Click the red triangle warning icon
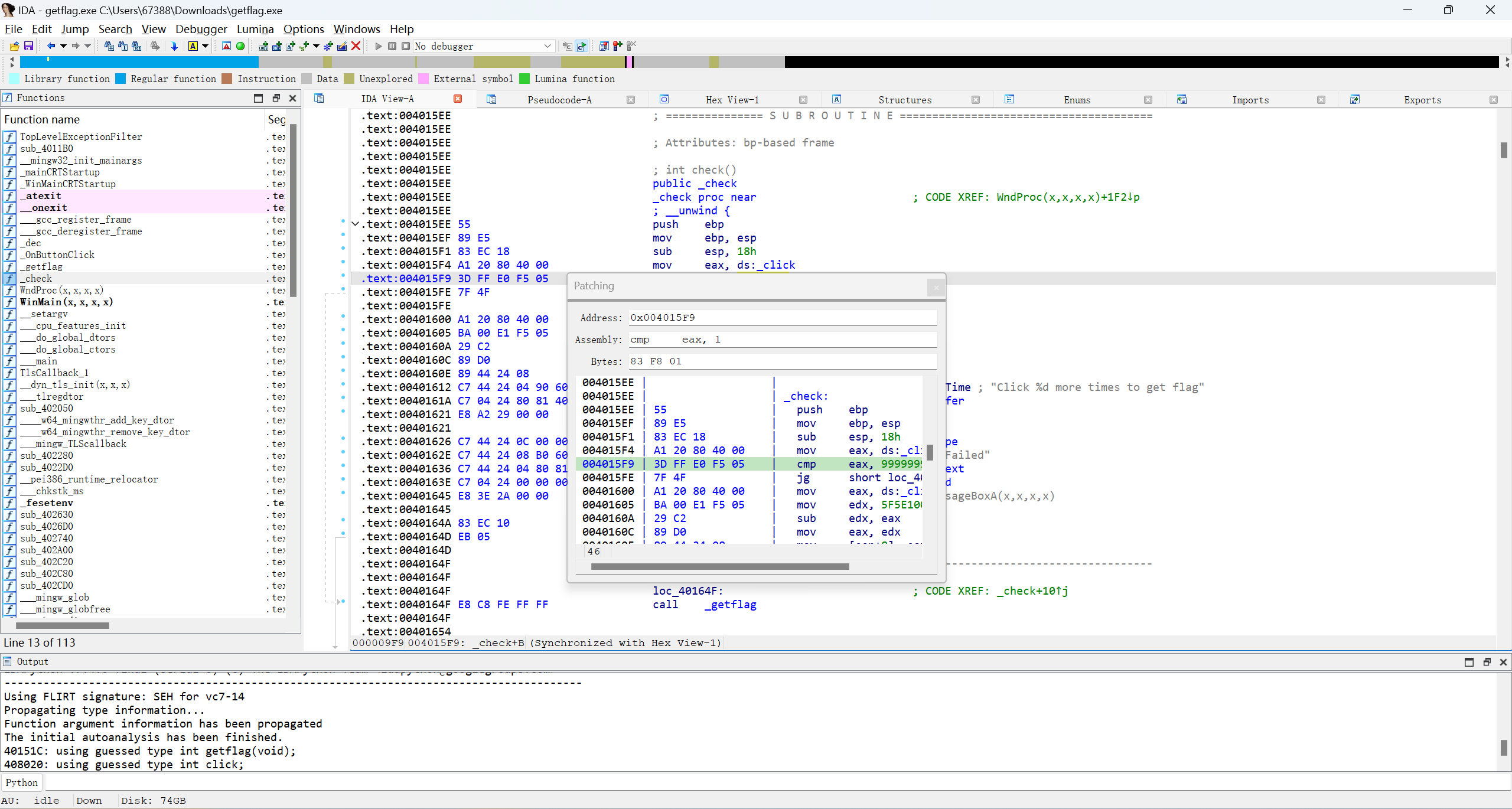The image size is (1512, 809). pyautogui.click(x=226, y=46)
